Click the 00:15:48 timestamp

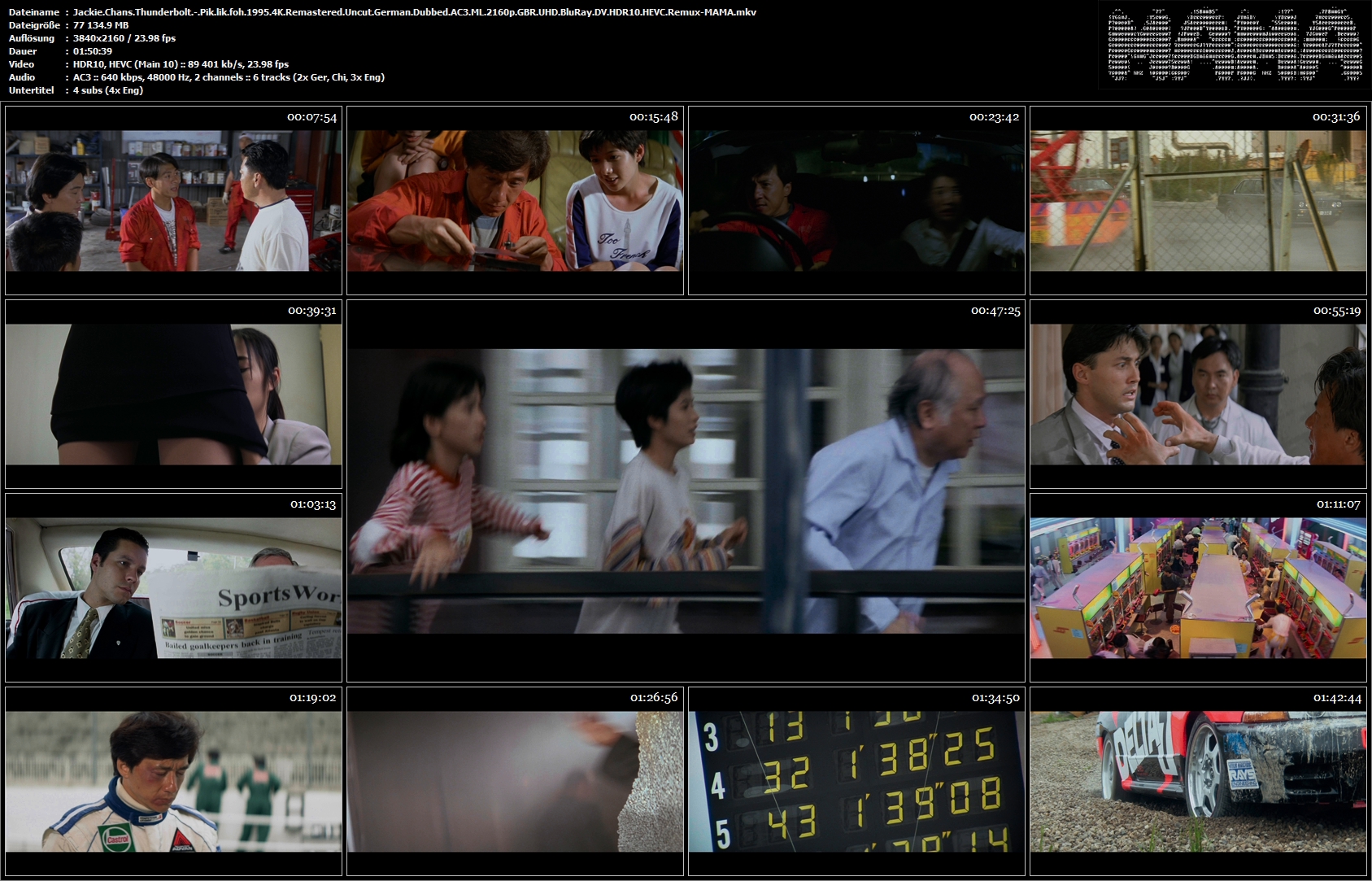653,117
